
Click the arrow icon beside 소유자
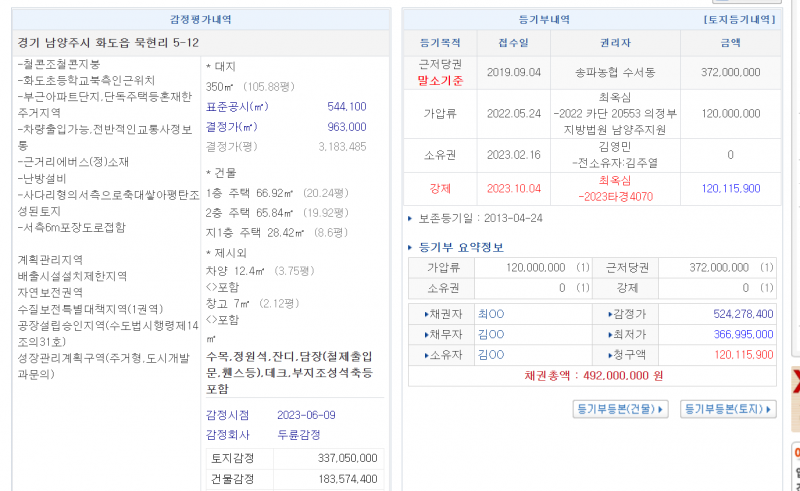pos(428,355)
